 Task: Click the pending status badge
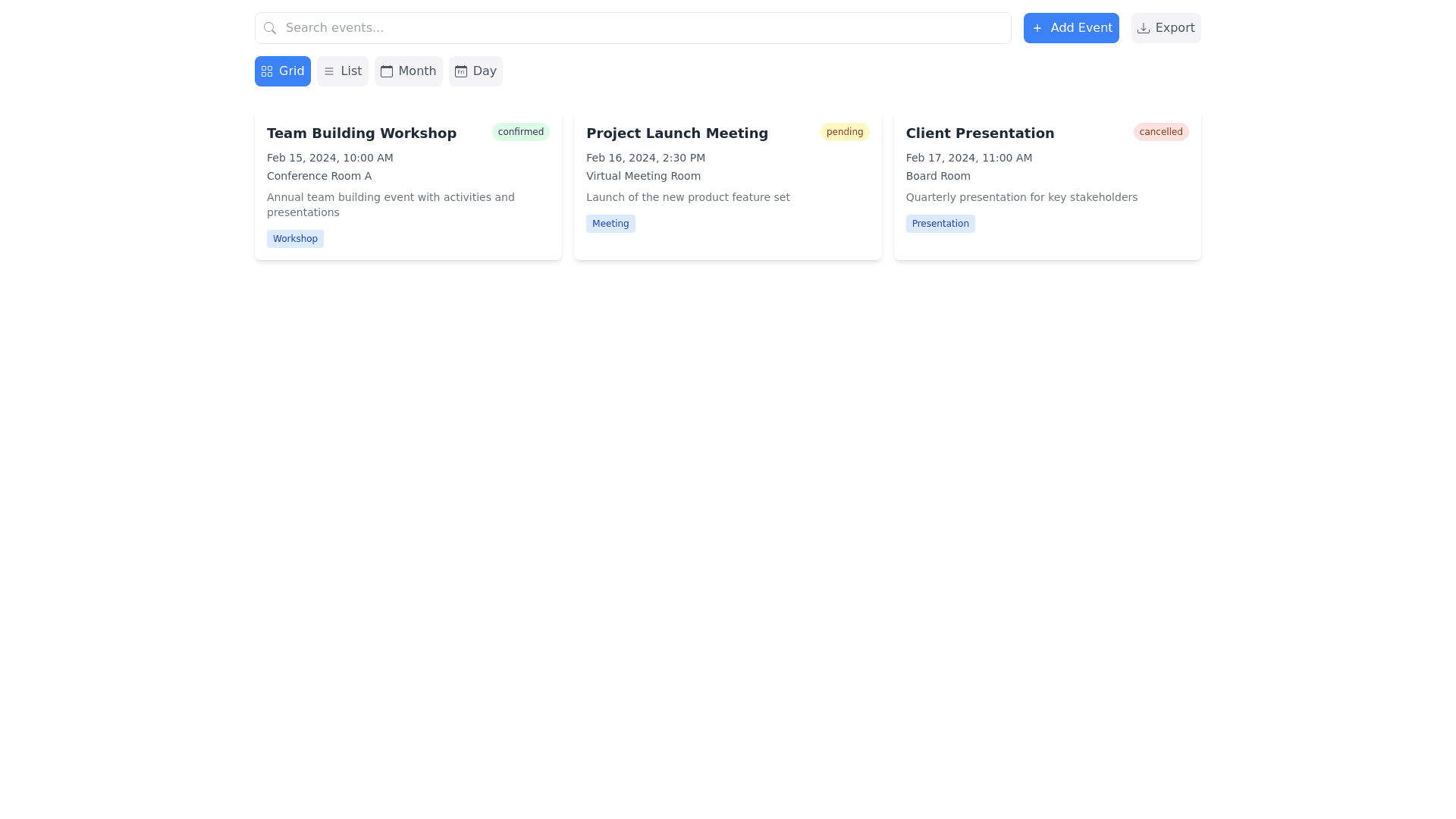point(844,132)
